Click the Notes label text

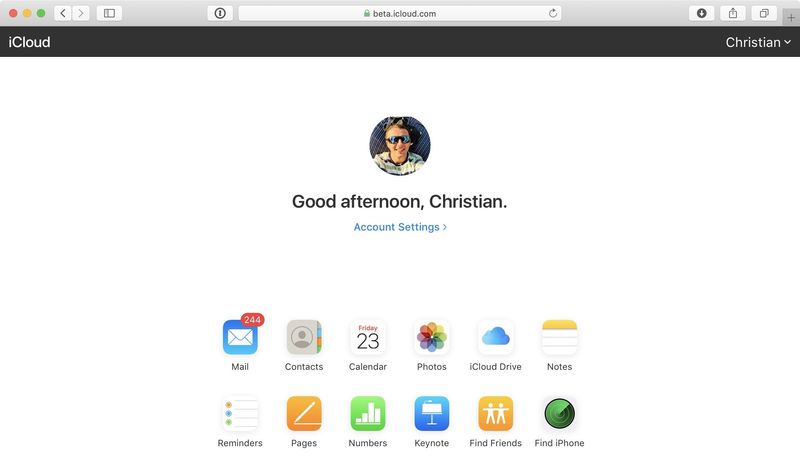pos(559,367)
